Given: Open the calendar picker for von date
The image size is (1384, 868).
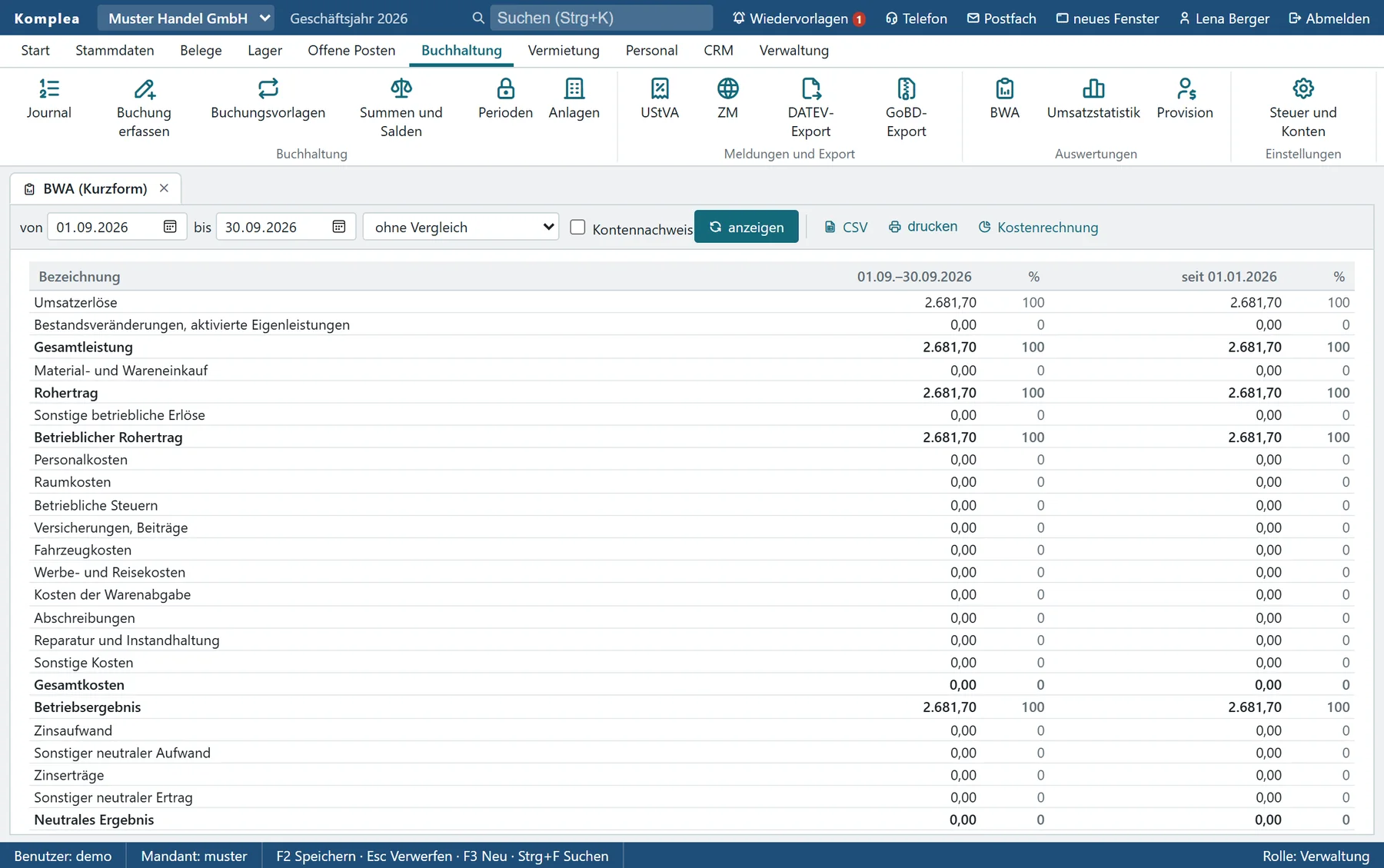Looking at the screenshot, I should (170, 227).
